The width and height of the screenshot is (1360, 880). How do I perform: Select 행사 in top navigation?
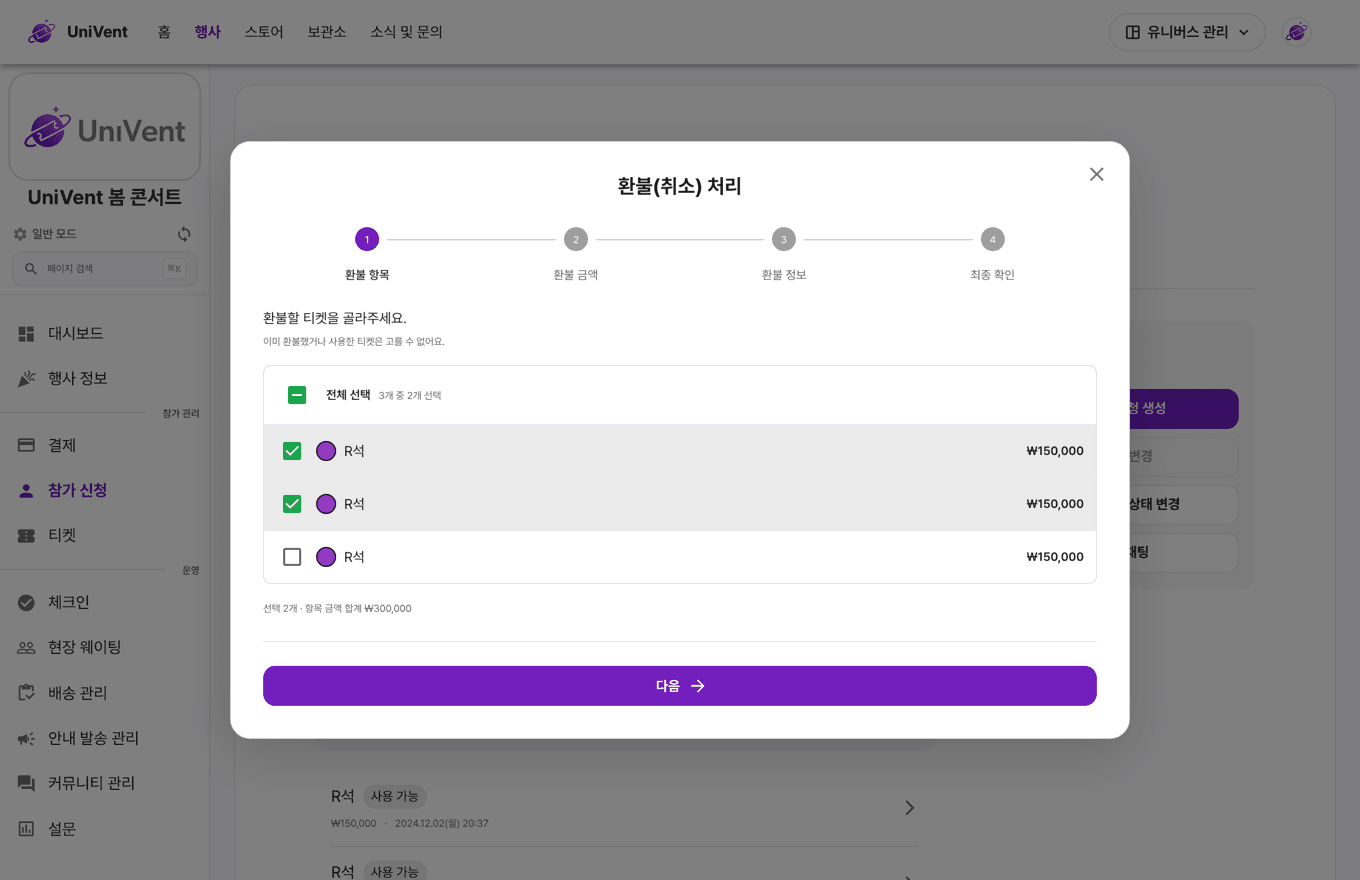click(x=207, y=32)
